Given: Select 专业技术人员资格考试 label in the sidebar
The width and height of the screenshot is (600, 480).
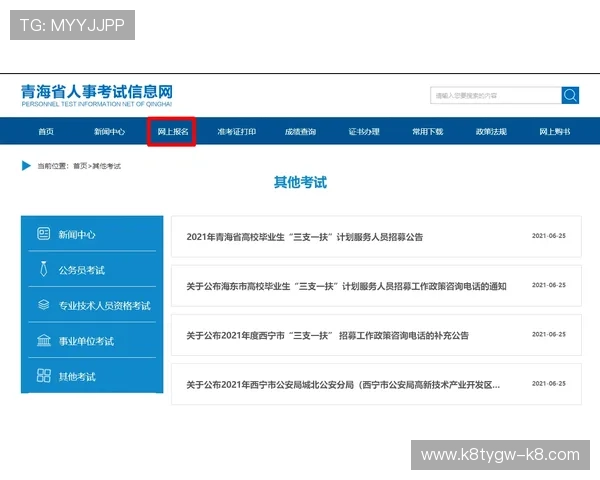Looking at the screenshot, I should (x=104, y=305).
